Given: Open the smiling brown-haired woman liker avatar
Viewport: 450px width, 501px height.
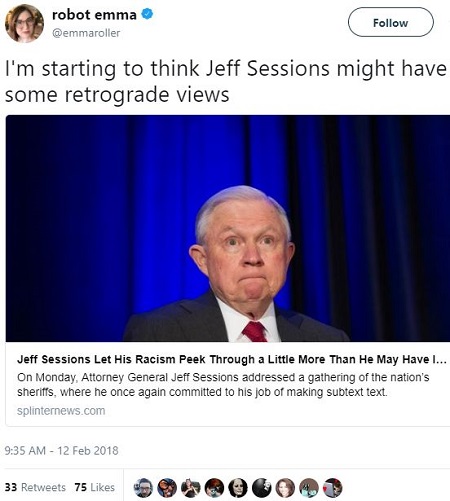Looking at the screenshot, I should pyautogui.click(x=285, y=488).
